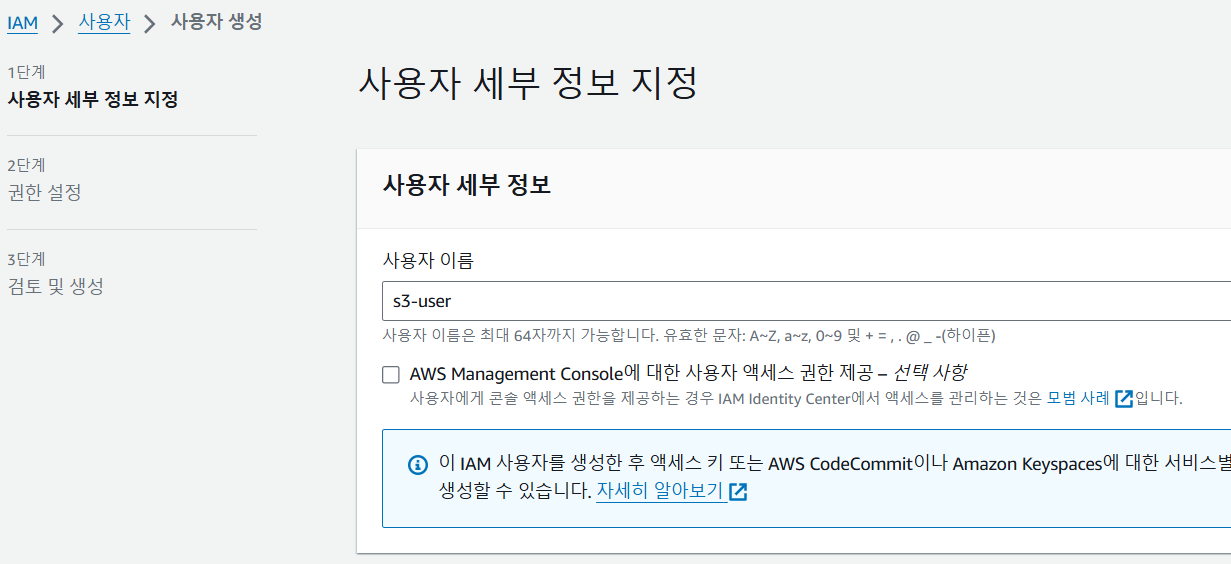1231x564 pixels.
Task: Click the 2단계 step label
Action: pos(26,166)
